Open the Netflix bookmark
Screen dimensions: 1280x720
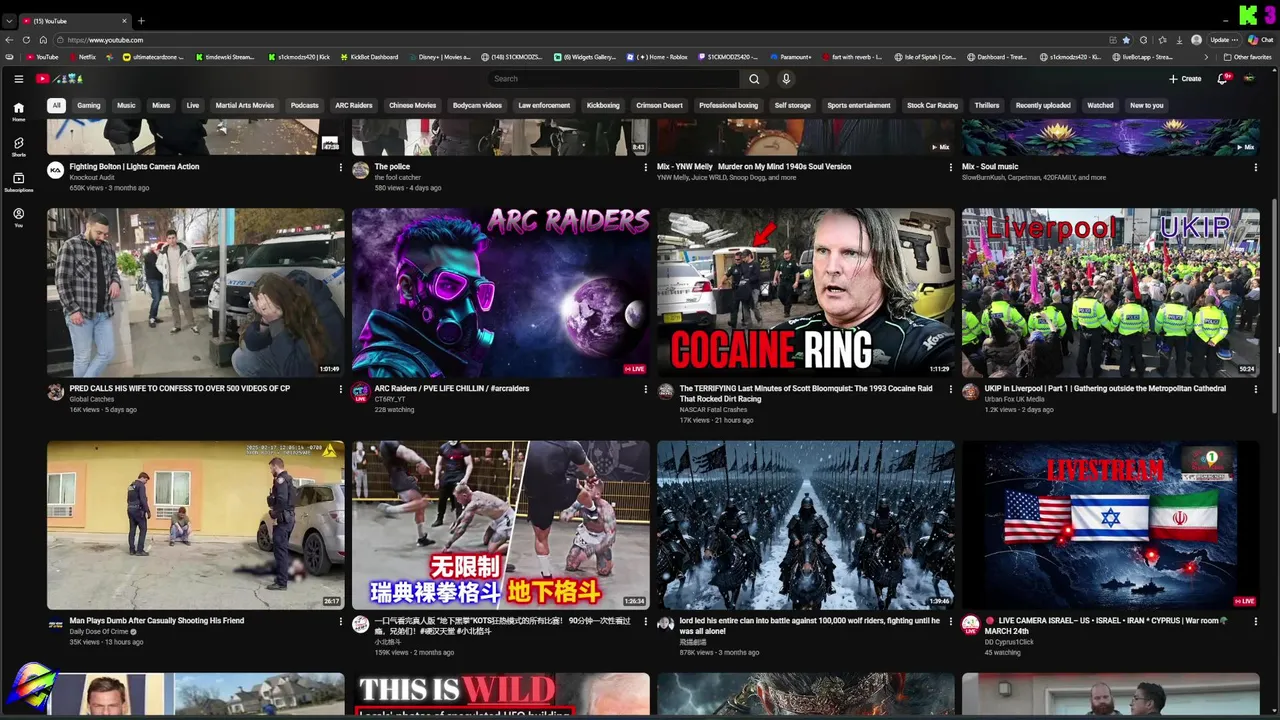click(82, 57)
